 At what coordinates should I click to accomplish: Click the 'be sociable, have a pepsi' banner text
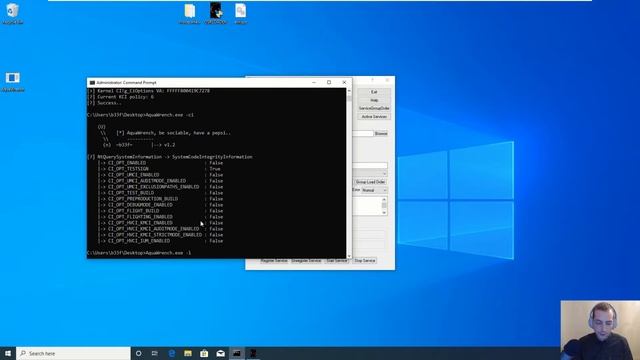point(178,133)
